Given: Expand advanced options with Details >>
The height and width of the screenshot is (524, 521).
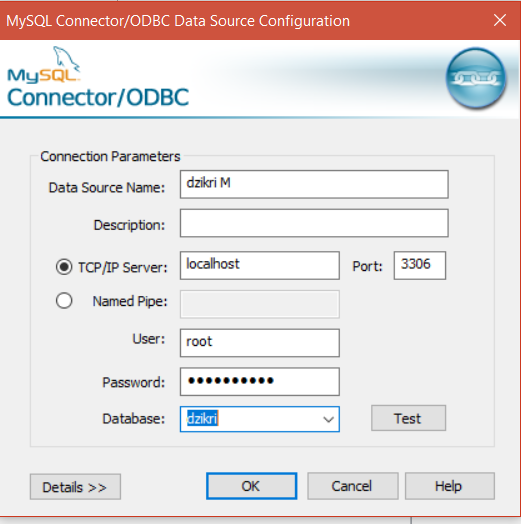Looking at the screenshot, I should [x=75, y=487].
